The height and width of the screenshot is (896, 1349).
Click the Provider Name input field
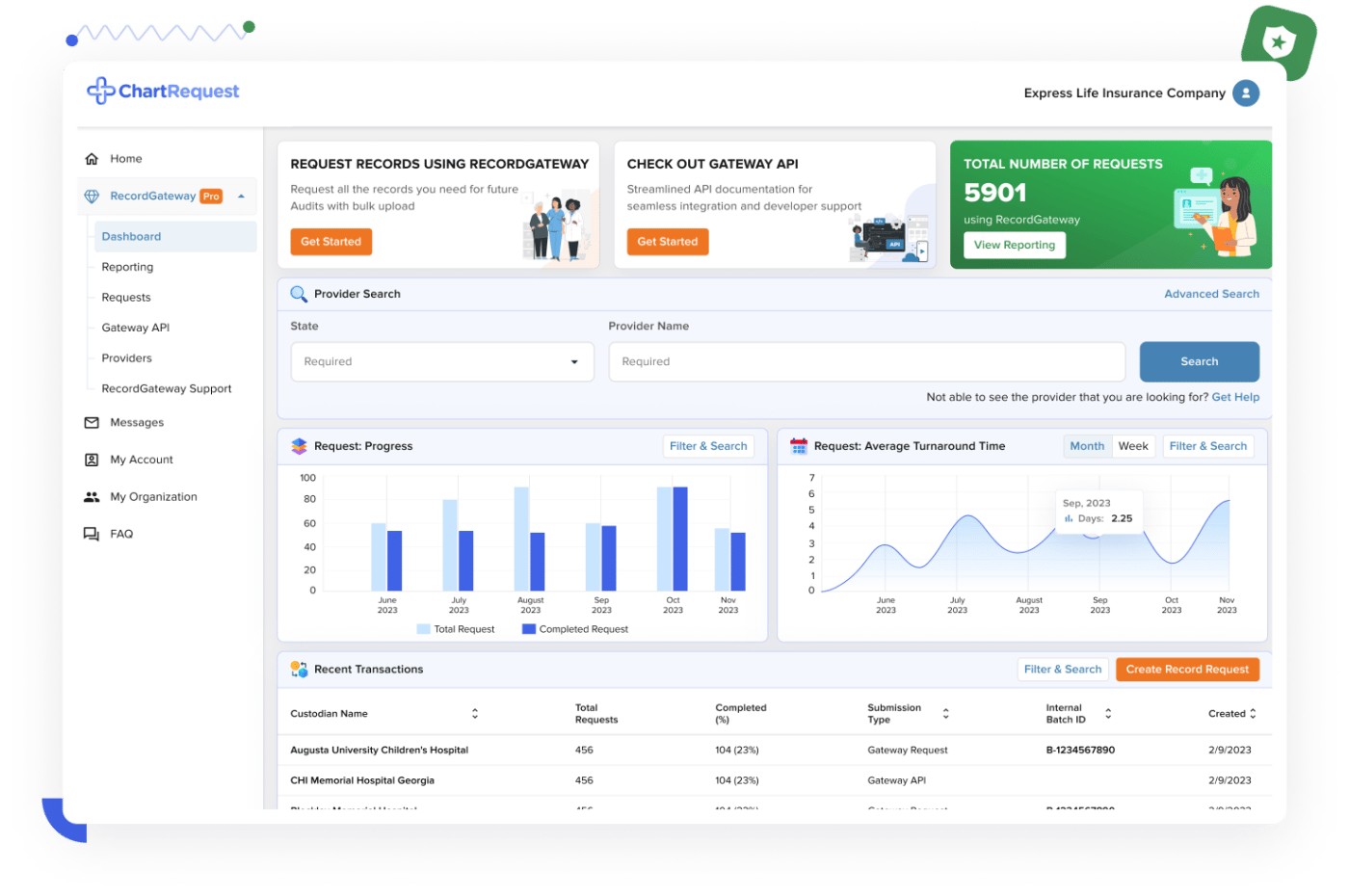(x=866, y=362)
